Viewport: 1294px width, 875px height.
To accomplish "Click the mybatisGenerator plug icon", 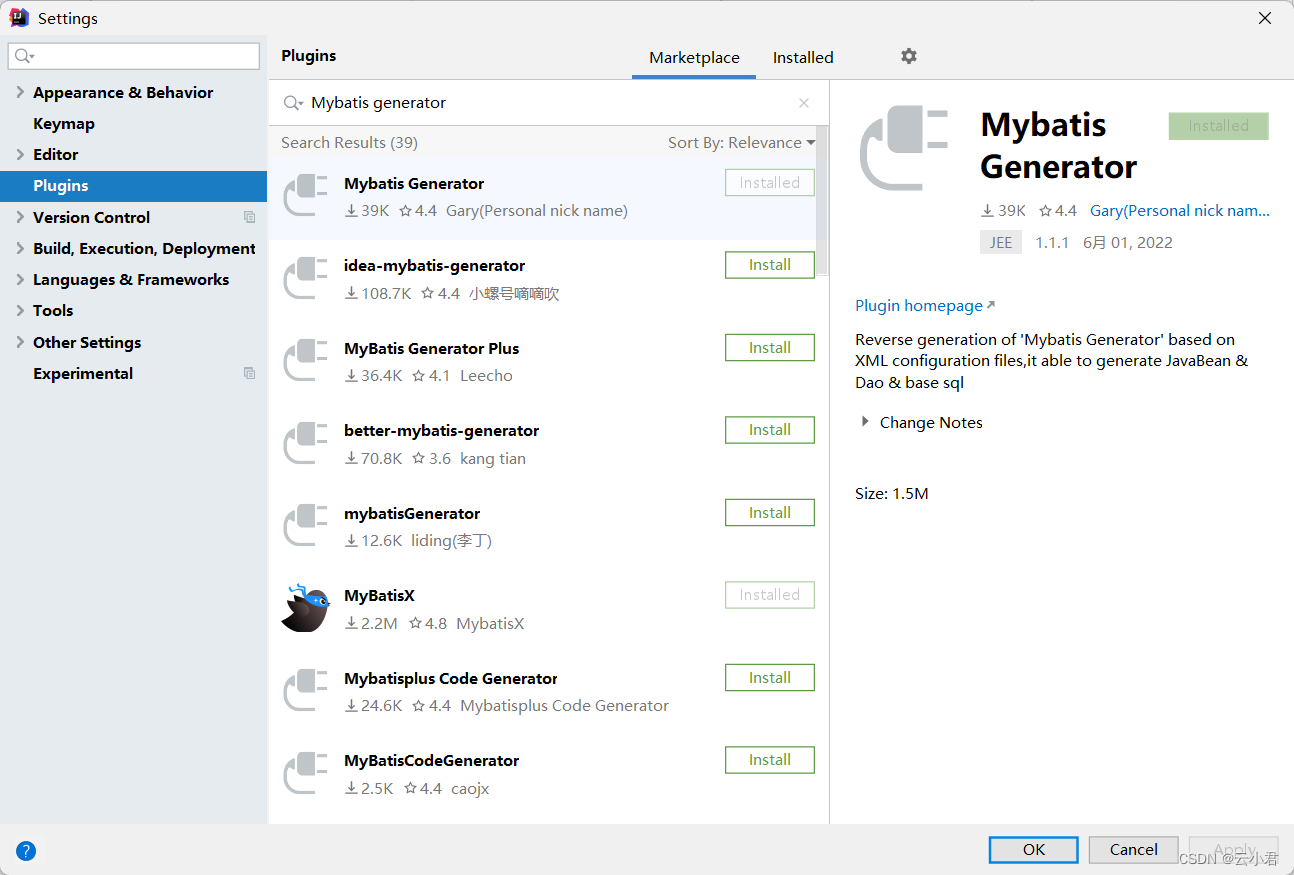I will tap(305, 526).
